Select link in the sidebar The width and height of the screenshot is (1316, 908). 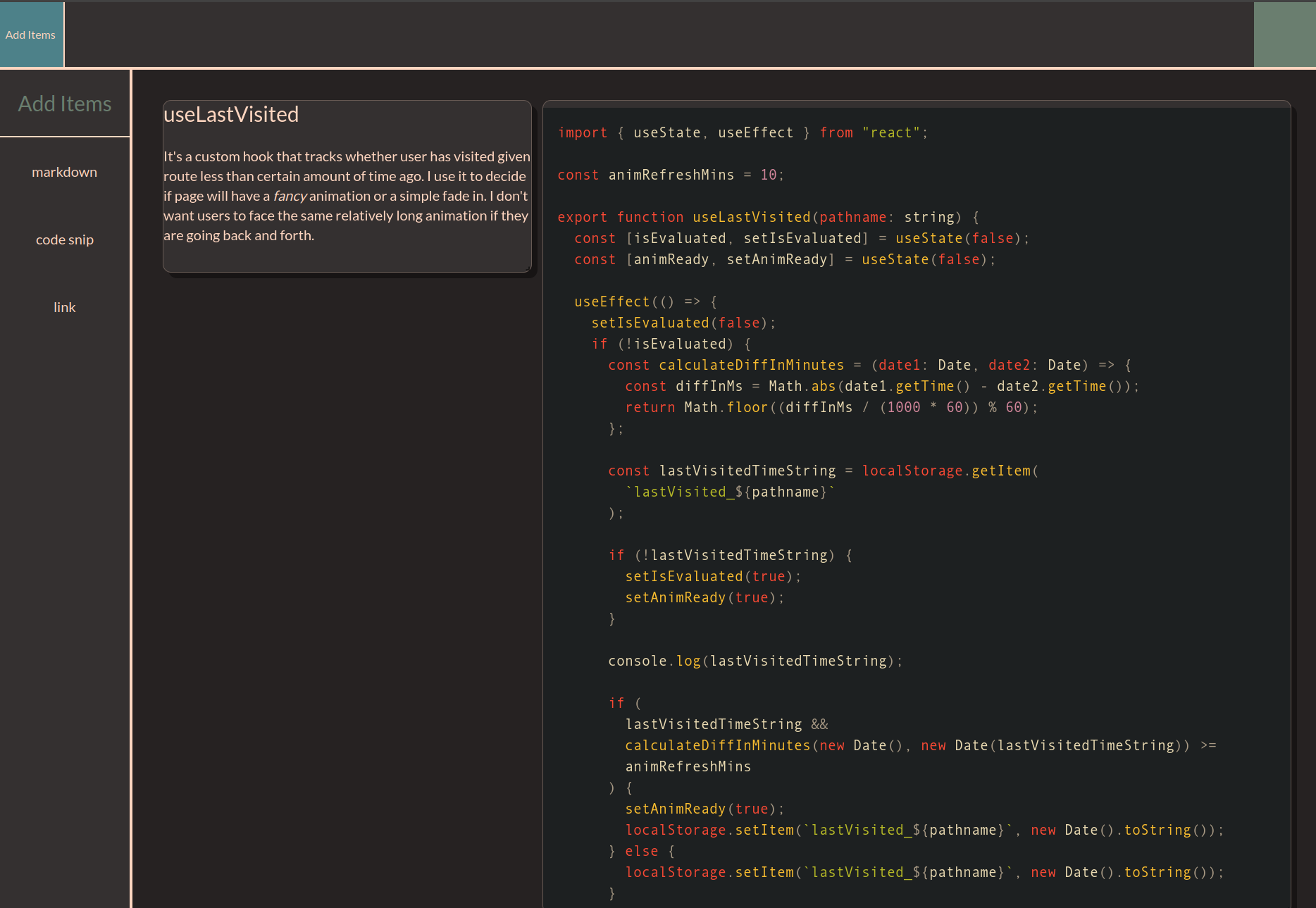(65, 307)
